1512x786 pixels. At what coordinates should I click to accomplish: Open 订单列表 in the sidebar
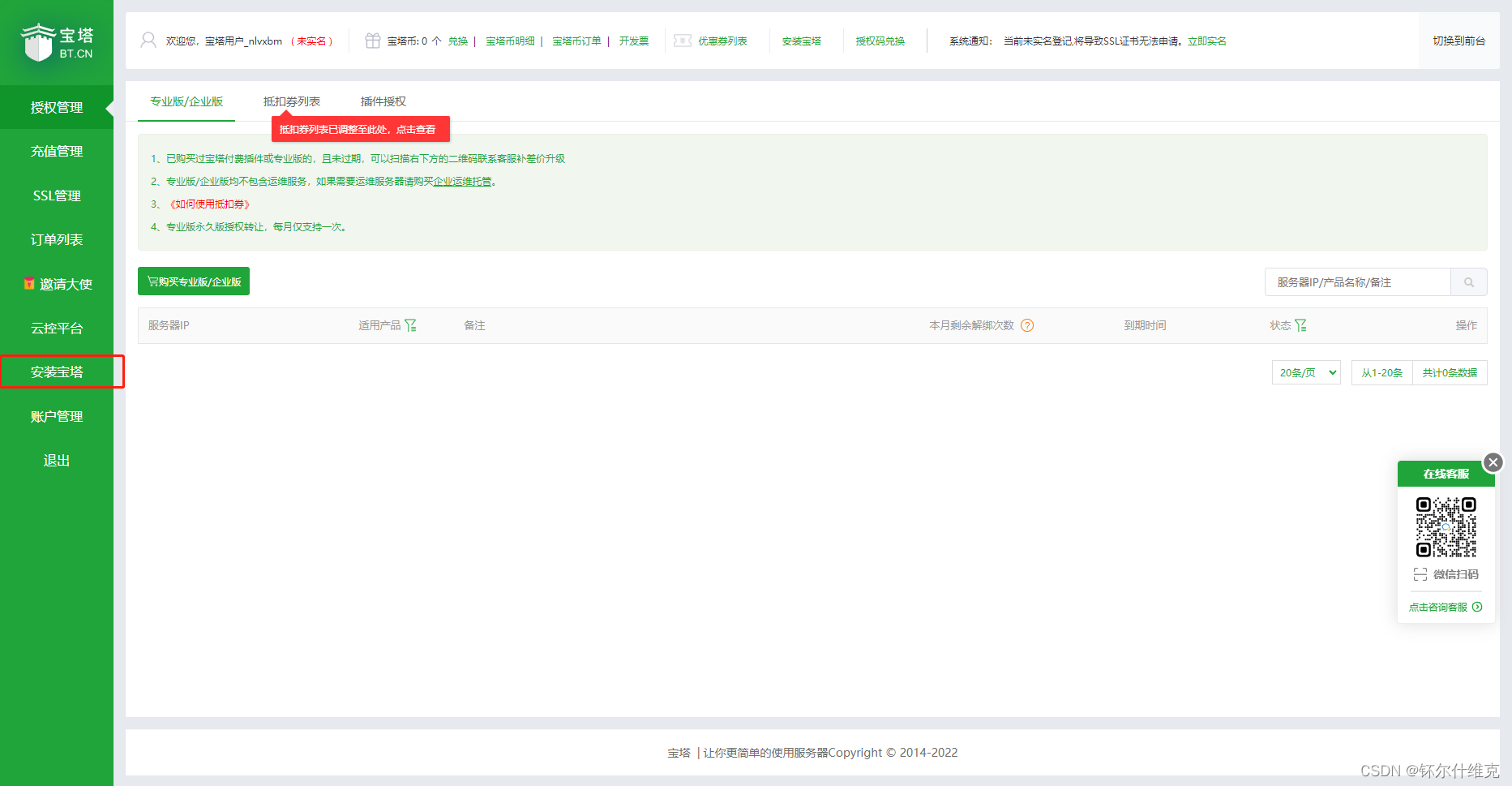click(x=57, y=239)
